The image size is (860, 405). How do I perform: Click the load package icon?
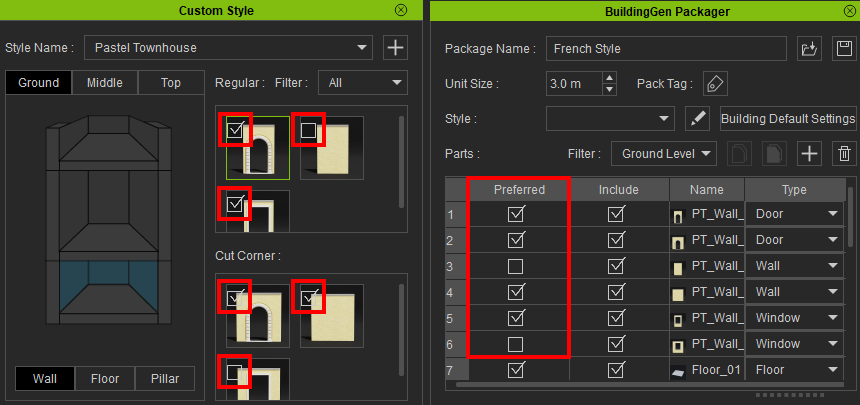[809, 49]
